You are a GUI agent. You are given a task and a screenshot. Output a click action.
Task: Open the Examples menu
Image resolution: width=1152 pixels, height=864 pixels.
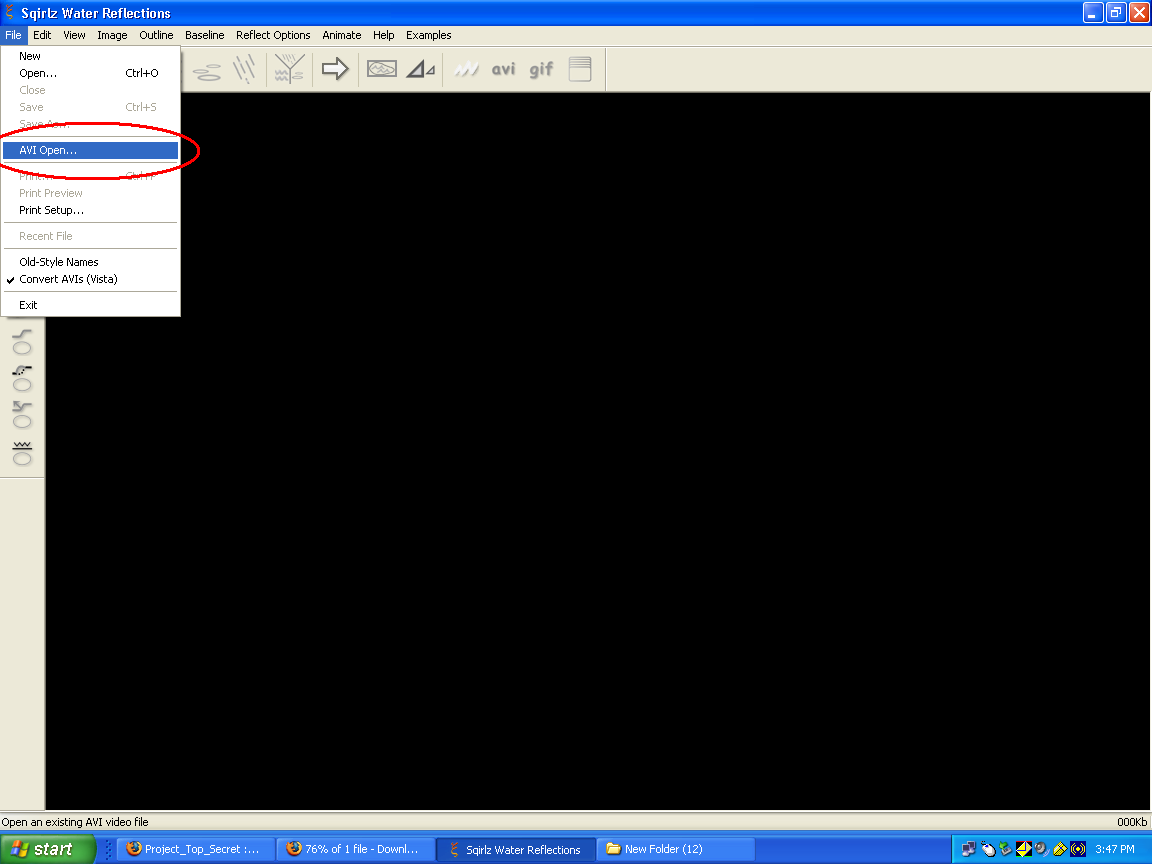pos(428,35)
